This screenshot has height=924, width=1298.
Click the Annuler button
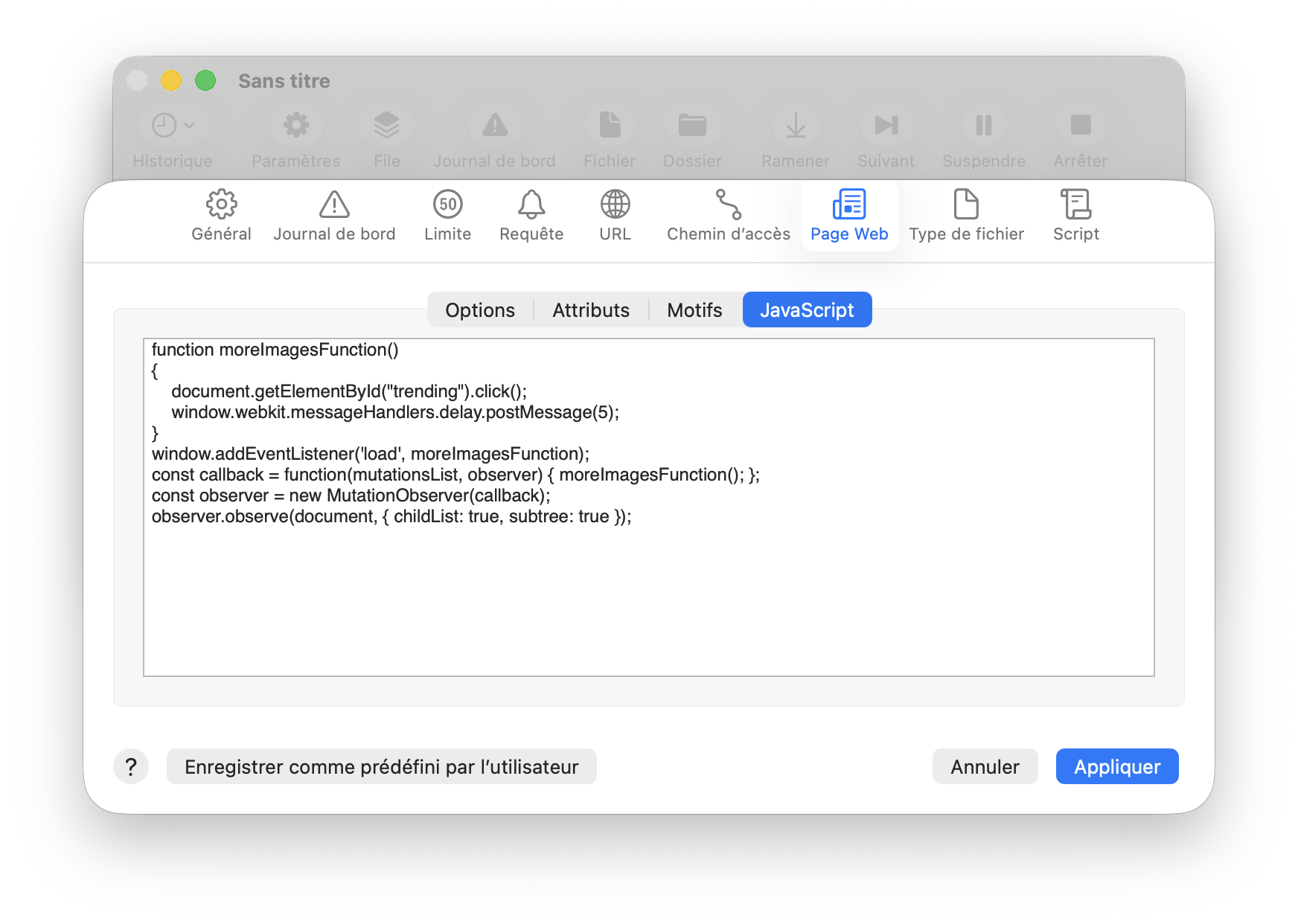(985, 767)
